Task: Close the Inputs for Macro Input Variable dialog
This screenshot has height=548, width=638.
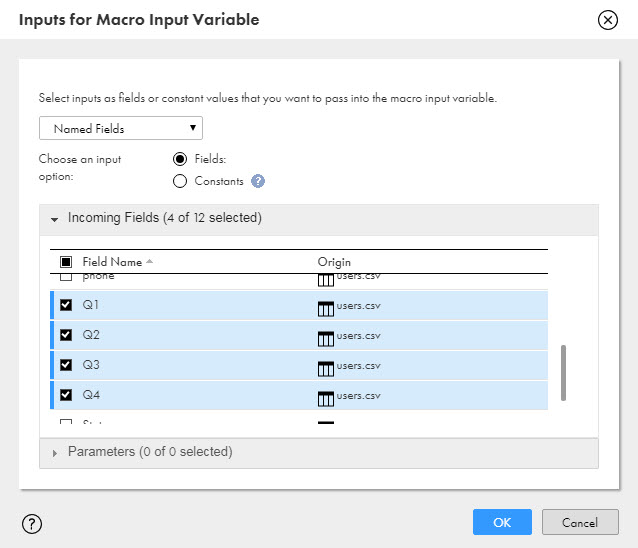Action: click(x=607, y=20)
